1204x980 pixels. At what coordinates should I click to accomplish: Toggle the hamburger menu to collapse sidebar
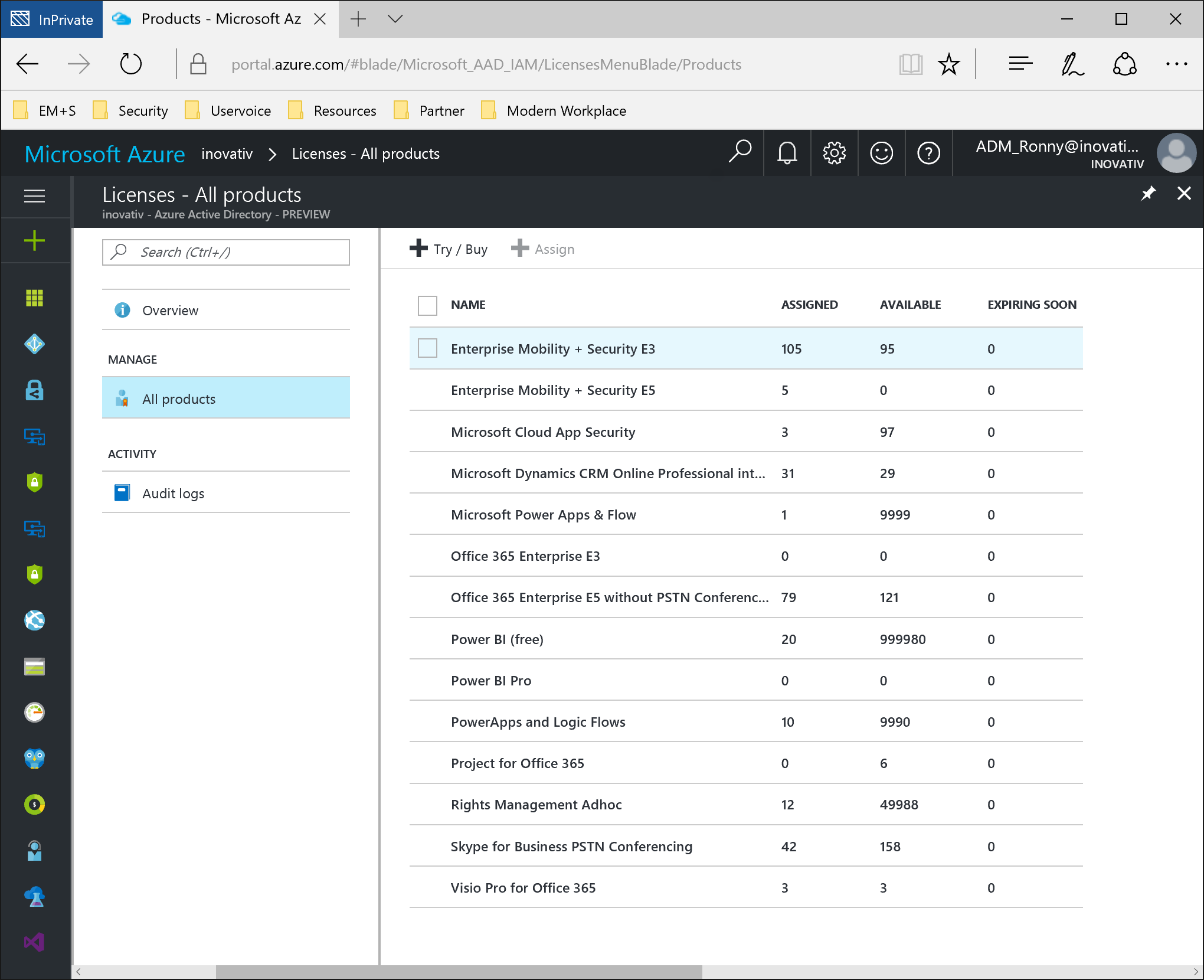point(35,197)
